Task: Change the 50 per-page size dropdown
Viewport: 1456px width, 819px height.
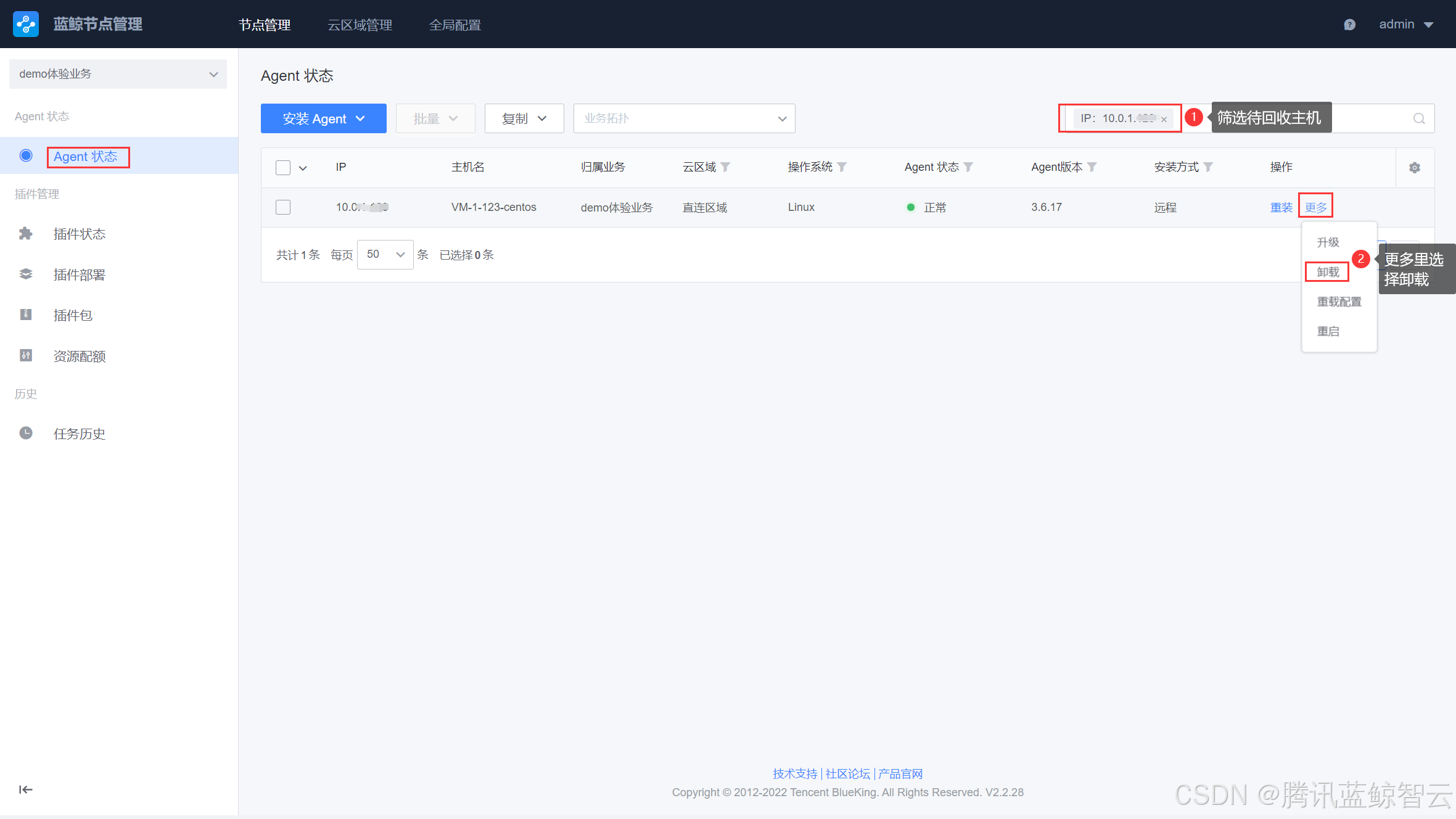Action: (385, 255)
